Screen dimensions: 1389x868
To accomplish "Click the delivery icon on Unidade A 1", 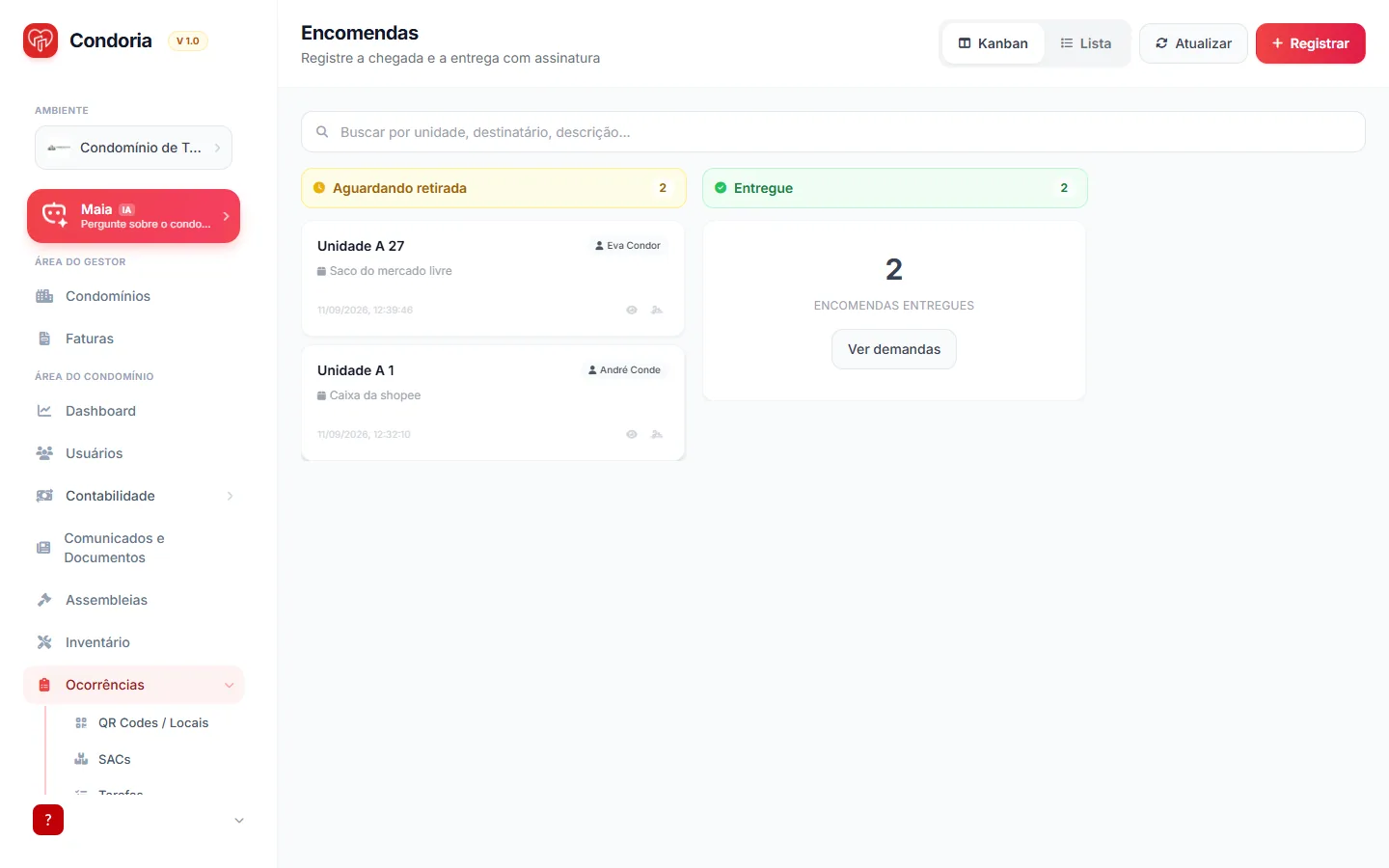I will [x=657, y=434].
